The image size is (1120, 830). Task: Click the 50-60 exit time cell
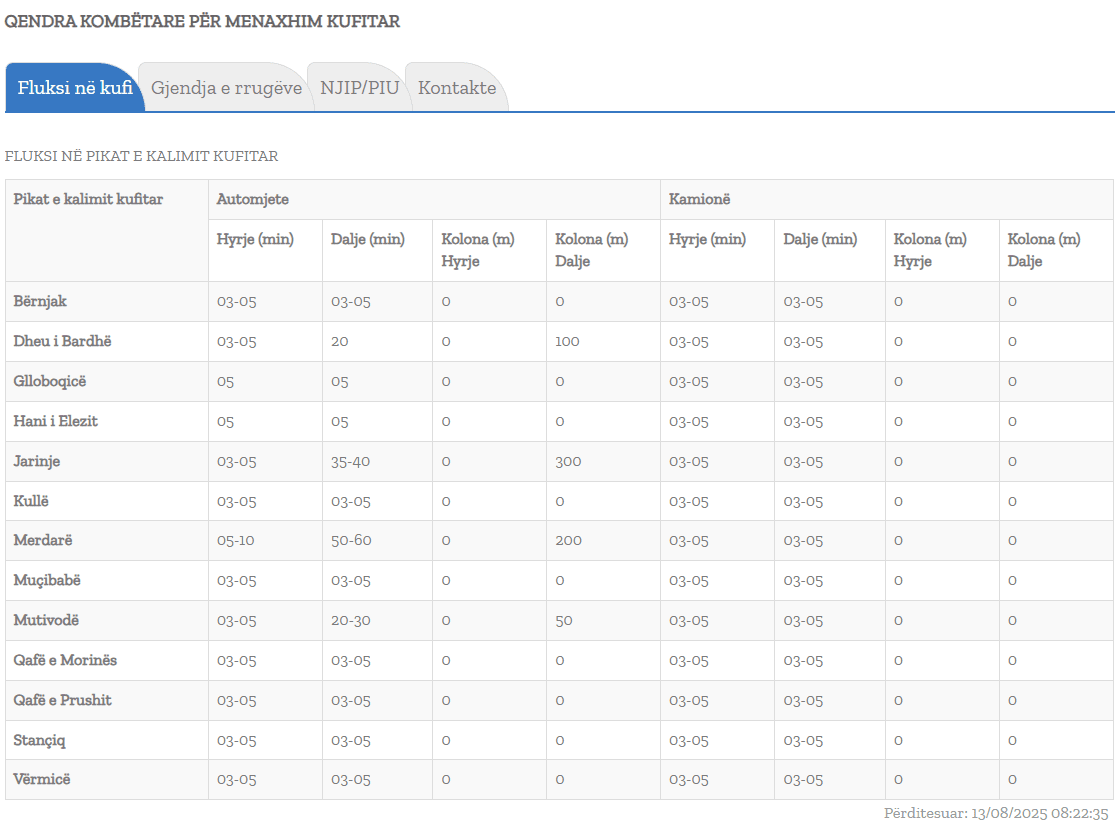click(x=351, y=540)
